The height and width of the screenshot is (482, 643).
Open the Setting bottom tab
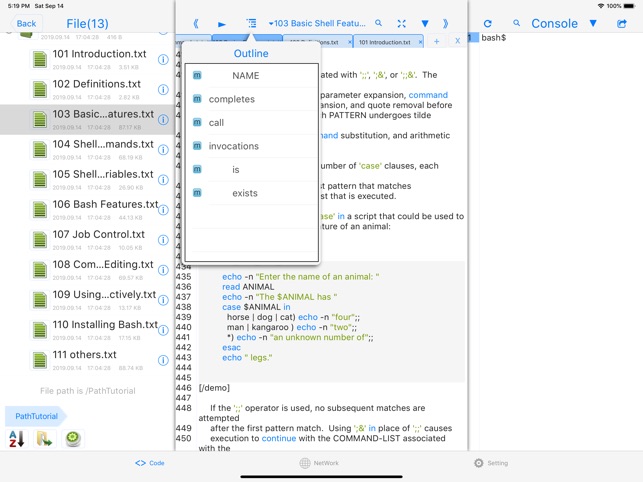click(491, 463)
